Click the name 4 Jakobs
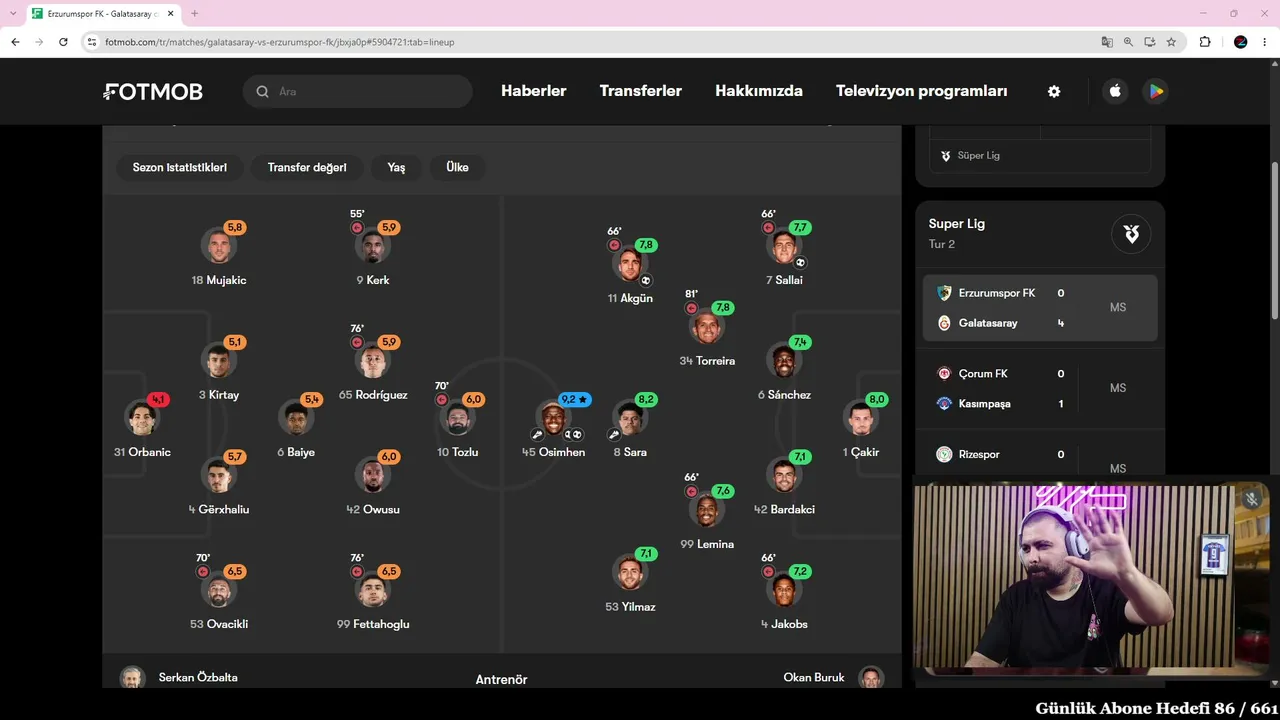This screenshot has height=720, width=1280. click(x=784, y=625)
